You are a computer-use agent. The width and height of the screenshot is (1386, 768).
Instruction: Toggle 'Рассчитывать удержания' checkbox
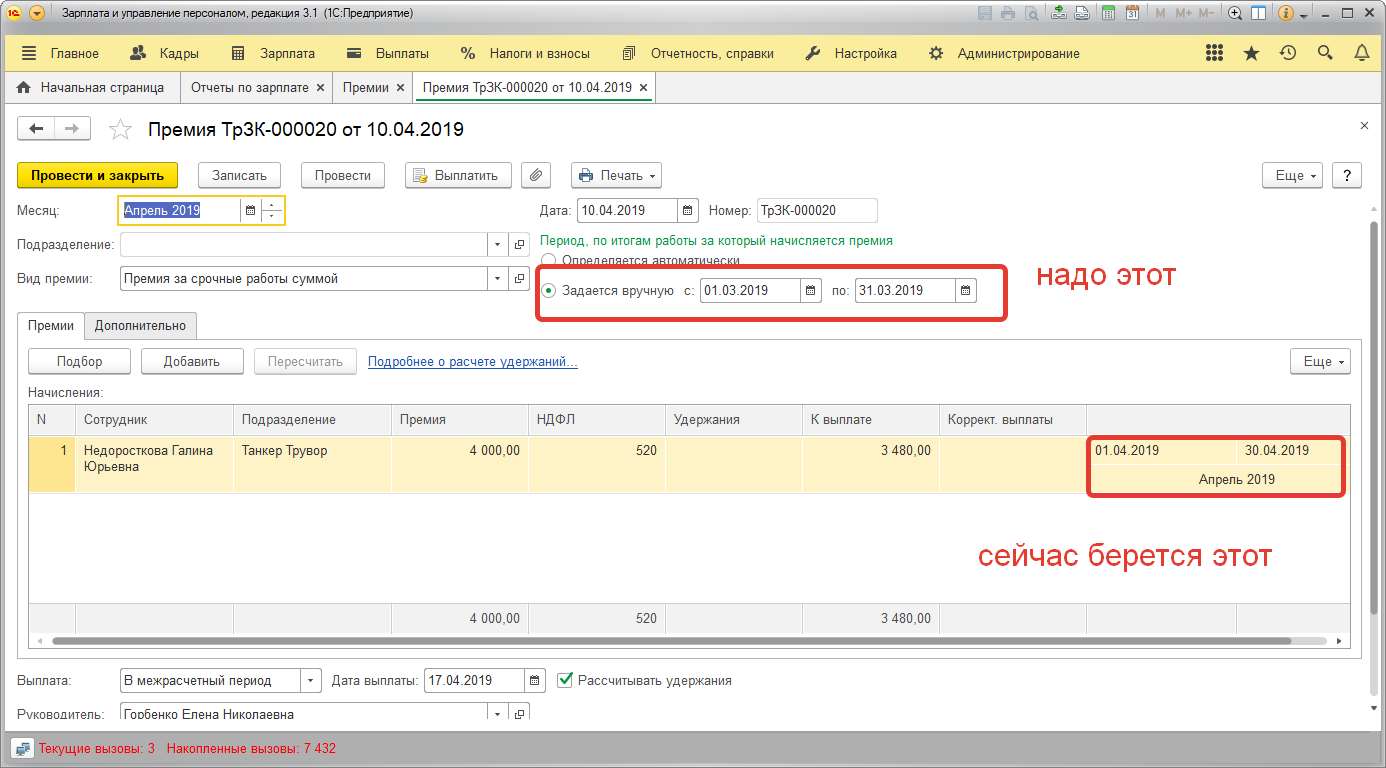(x=565, y=680)
